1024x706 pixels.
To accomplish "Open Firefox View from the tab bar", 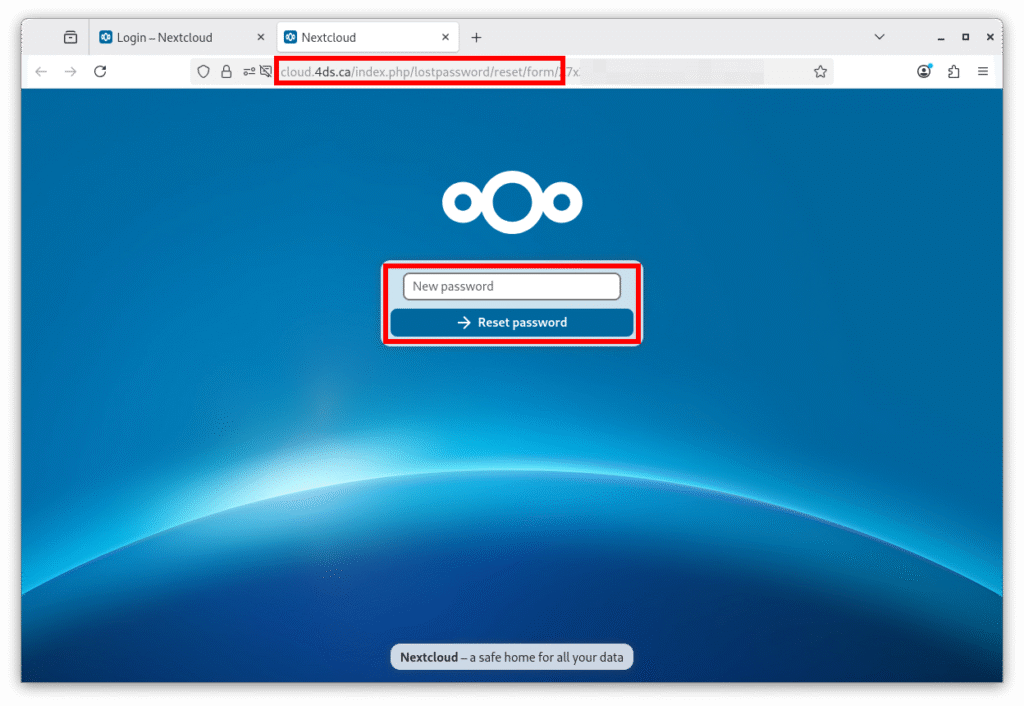I will [x=70, y=37].
